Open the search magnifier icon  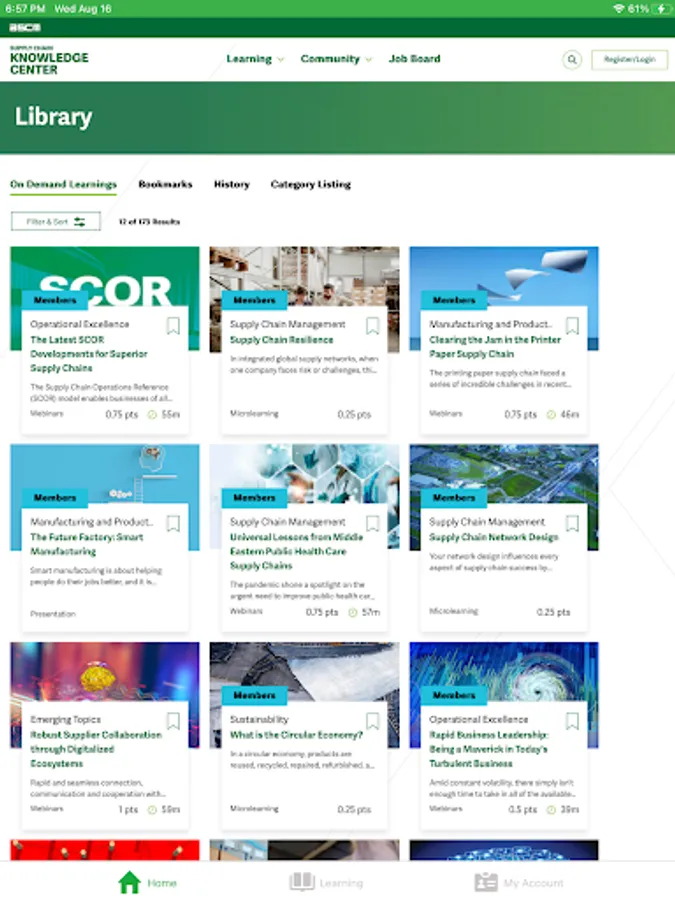point(572,59)
